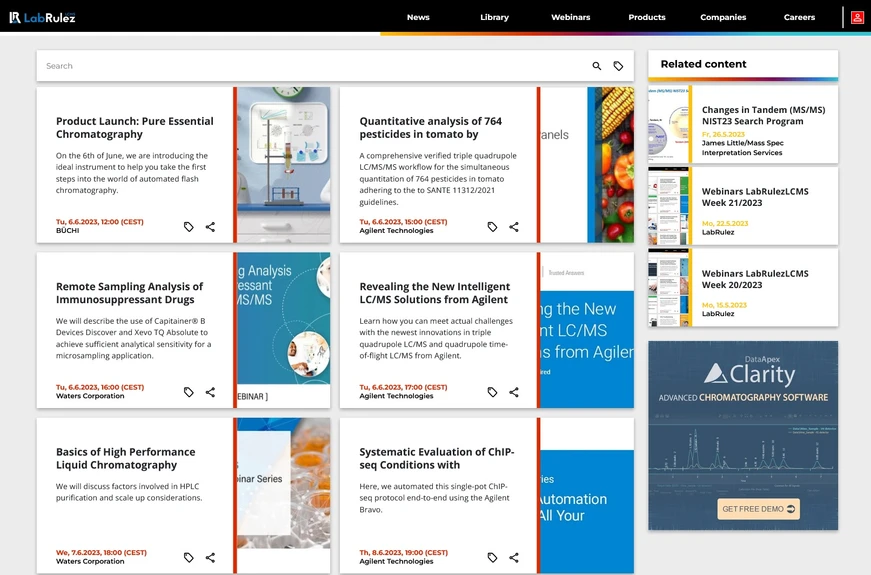Open the user account icon
This screenshot has width=871, height=575.
coord(857,17)
